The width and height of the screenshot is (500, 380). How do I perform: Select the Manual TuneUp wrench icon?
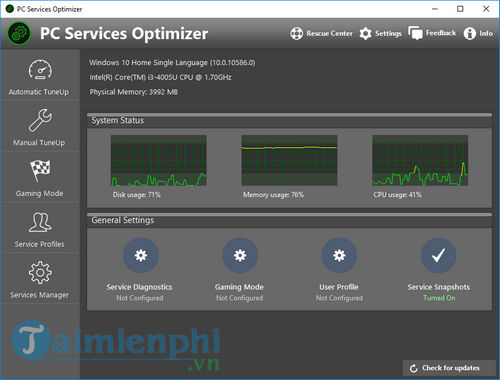(40, 120)
